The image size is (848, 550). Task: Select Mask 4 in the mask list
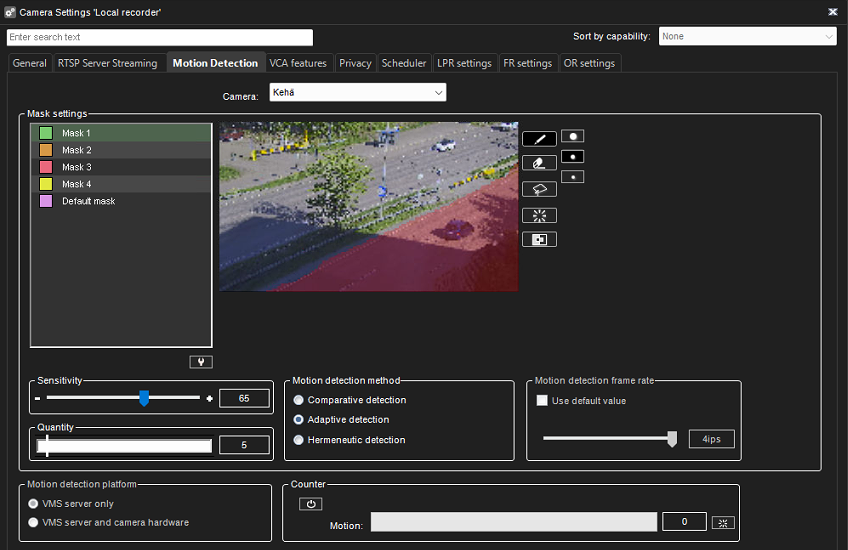pos(121,184)
